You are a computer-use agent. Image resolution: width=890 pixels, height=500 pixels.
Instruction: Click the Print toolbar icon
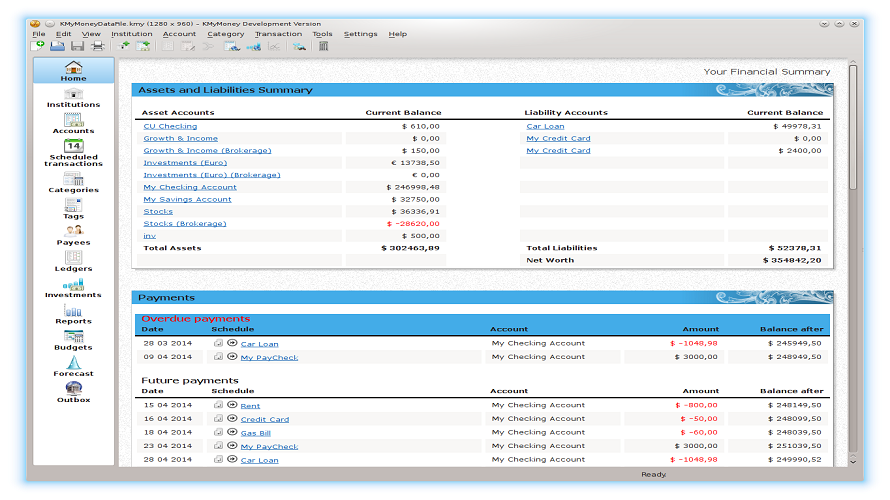pyautogui.click(x=97, y=46)
